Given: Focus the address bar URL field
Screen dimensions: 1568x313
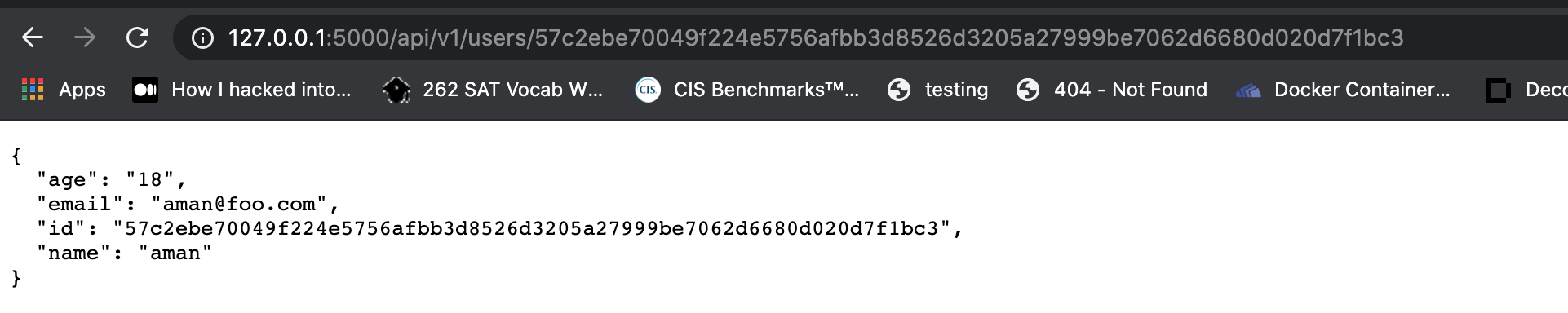Looking at the screenshot, I should [x=816, y=37].
